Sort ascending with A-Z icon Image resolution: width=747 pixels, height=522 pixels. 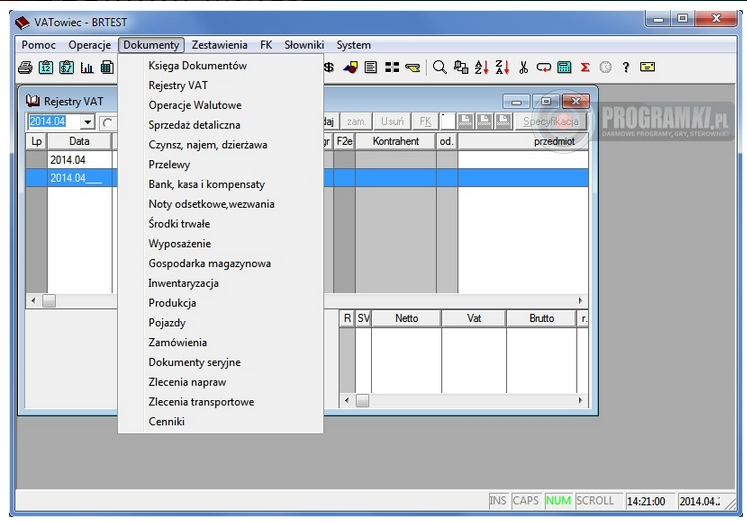pos(482,67)
